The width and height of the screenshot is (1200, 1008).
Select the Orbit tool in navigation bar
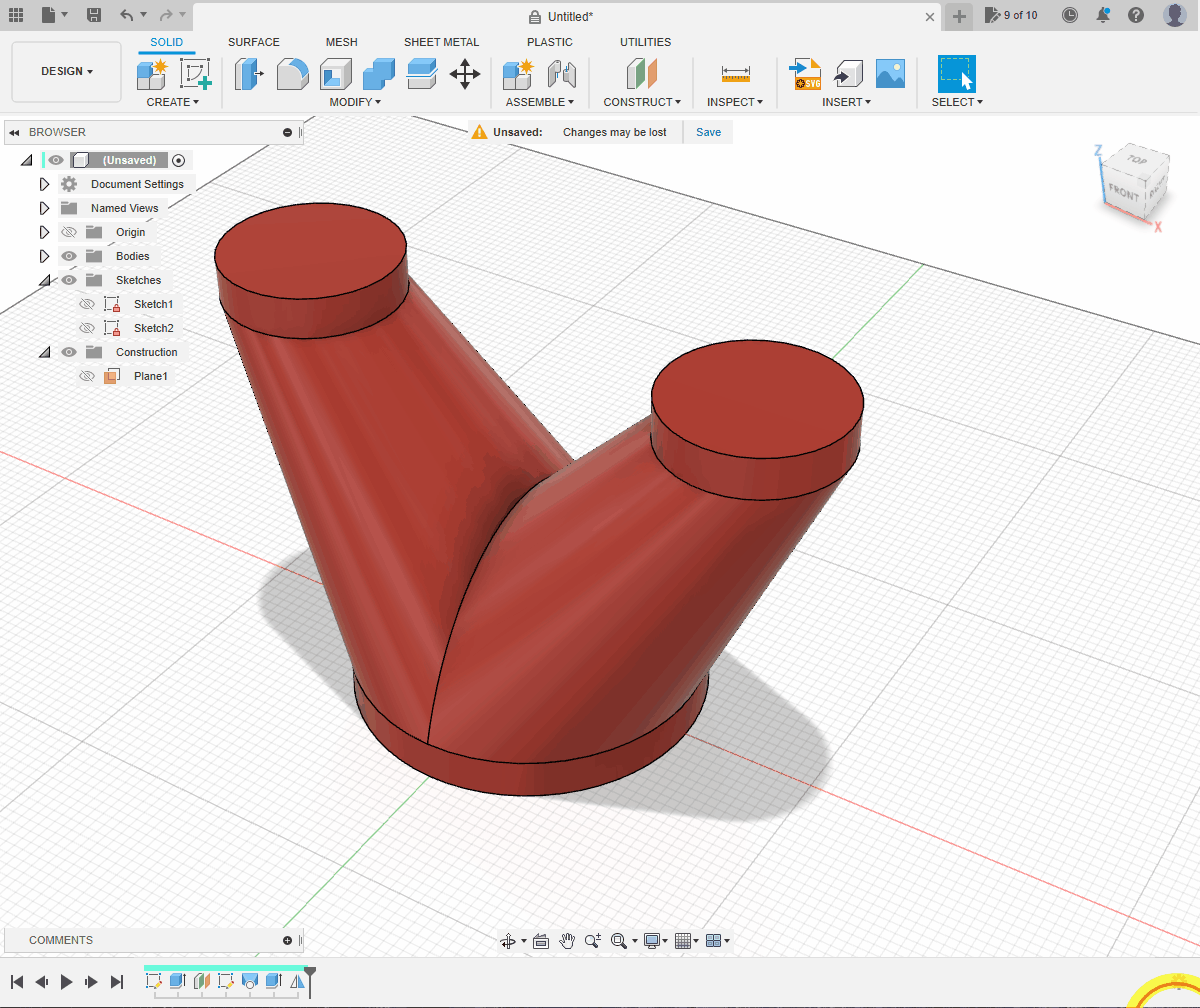pyautogui.click(x=508, y=941)
